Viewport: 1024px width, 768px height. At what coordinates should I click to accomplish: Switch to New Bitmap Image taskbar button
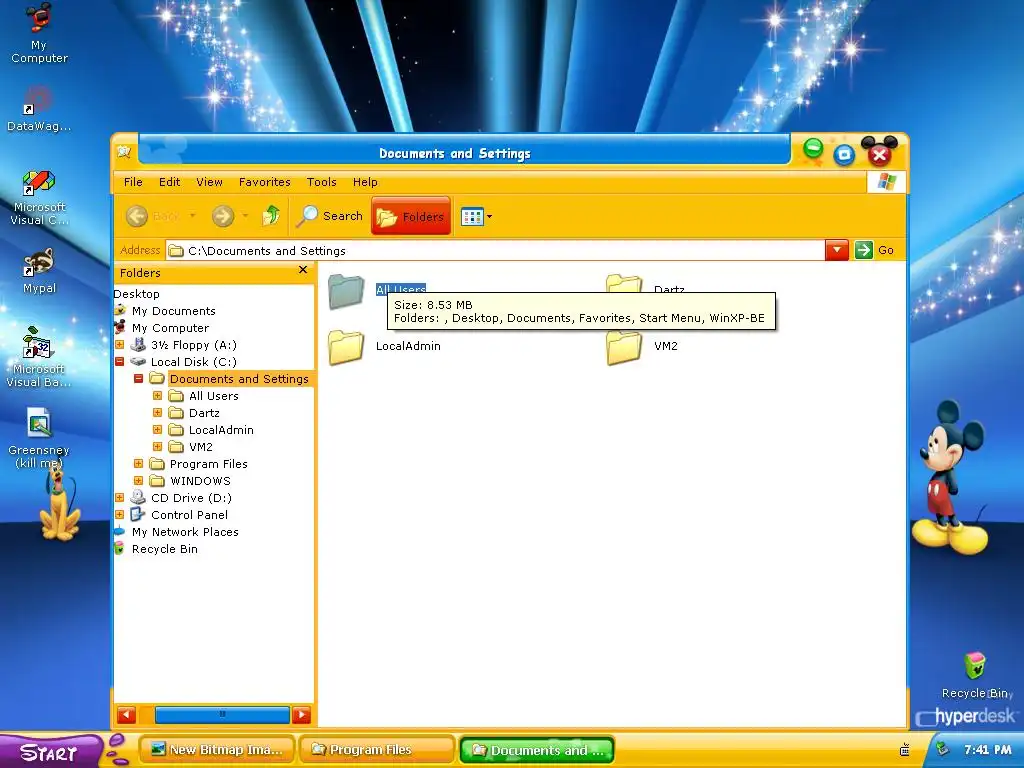(217, 750)
